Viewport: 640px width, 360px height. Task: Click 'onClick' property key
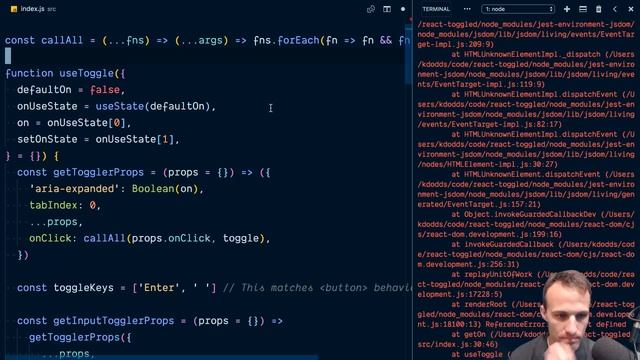coord(50,238)
